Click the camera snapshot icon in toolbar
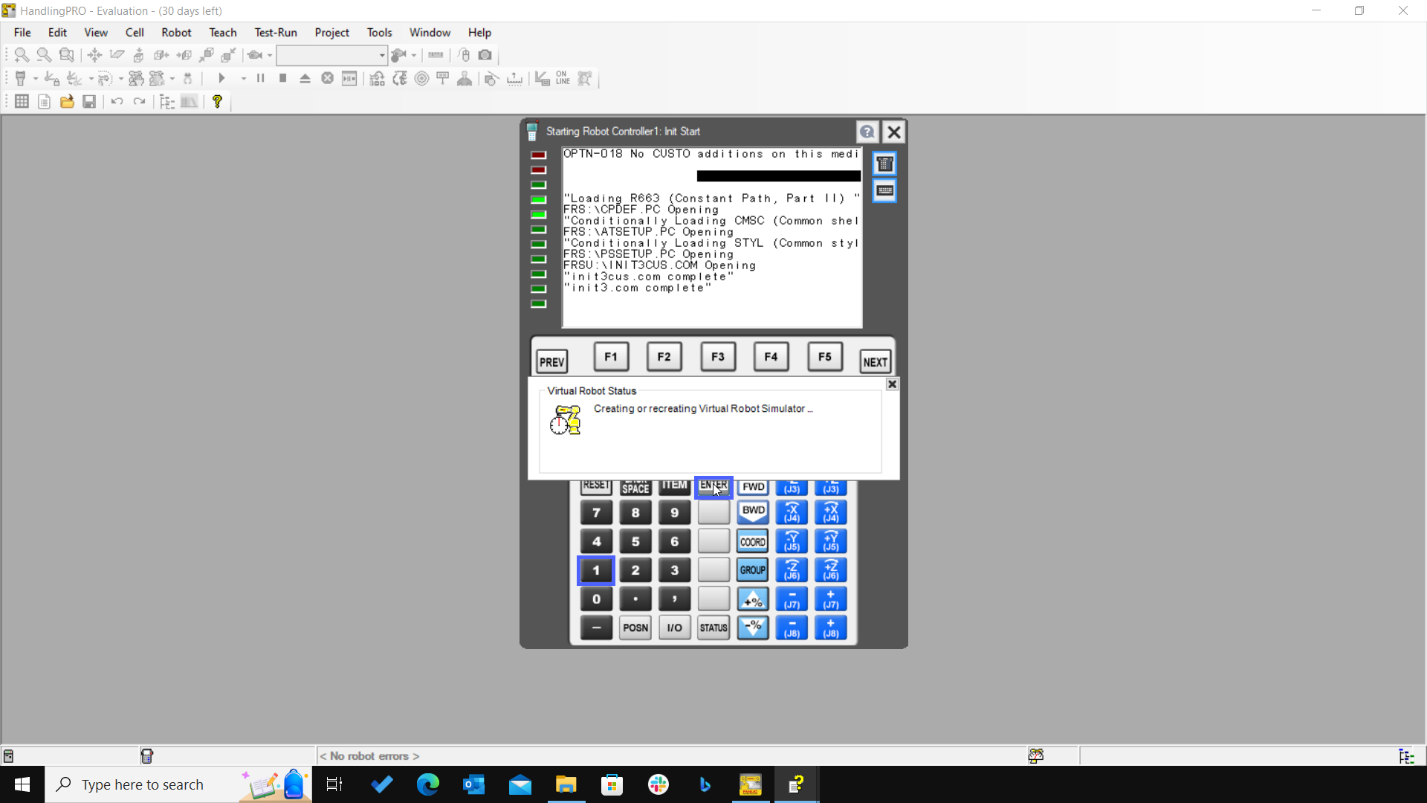This screenshot has width=1427, height=803. coord(485,55)
